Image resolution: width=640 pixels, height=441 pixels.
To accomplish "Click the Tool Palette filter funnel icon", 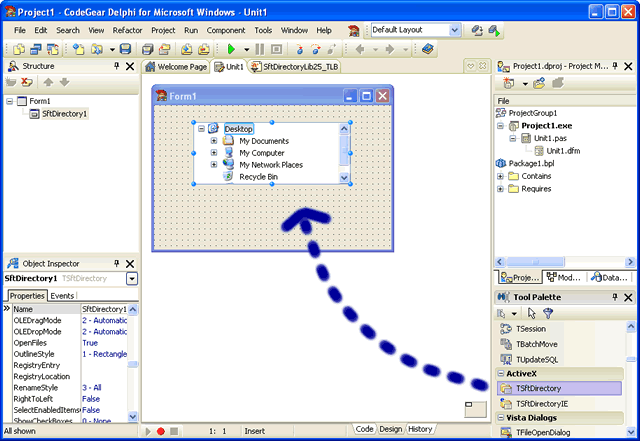I will [x=548, y=313].
